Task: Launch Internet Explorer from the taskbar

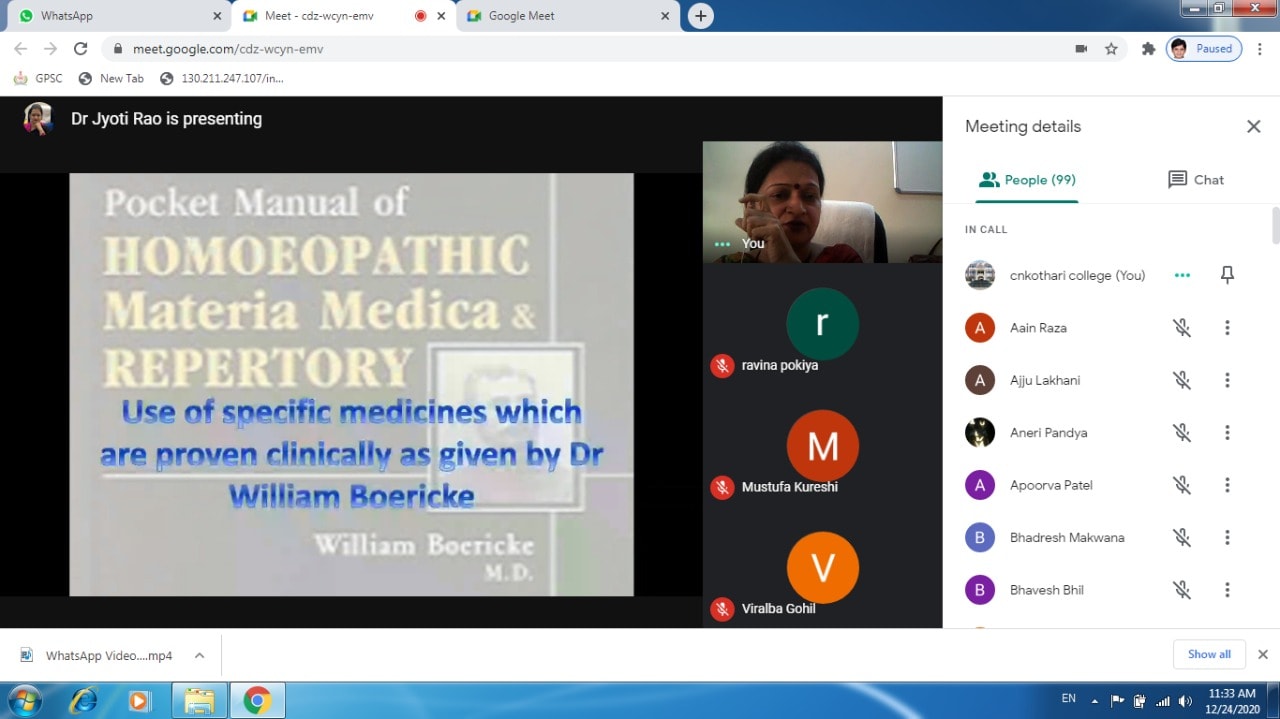Action: pos(82,701)
